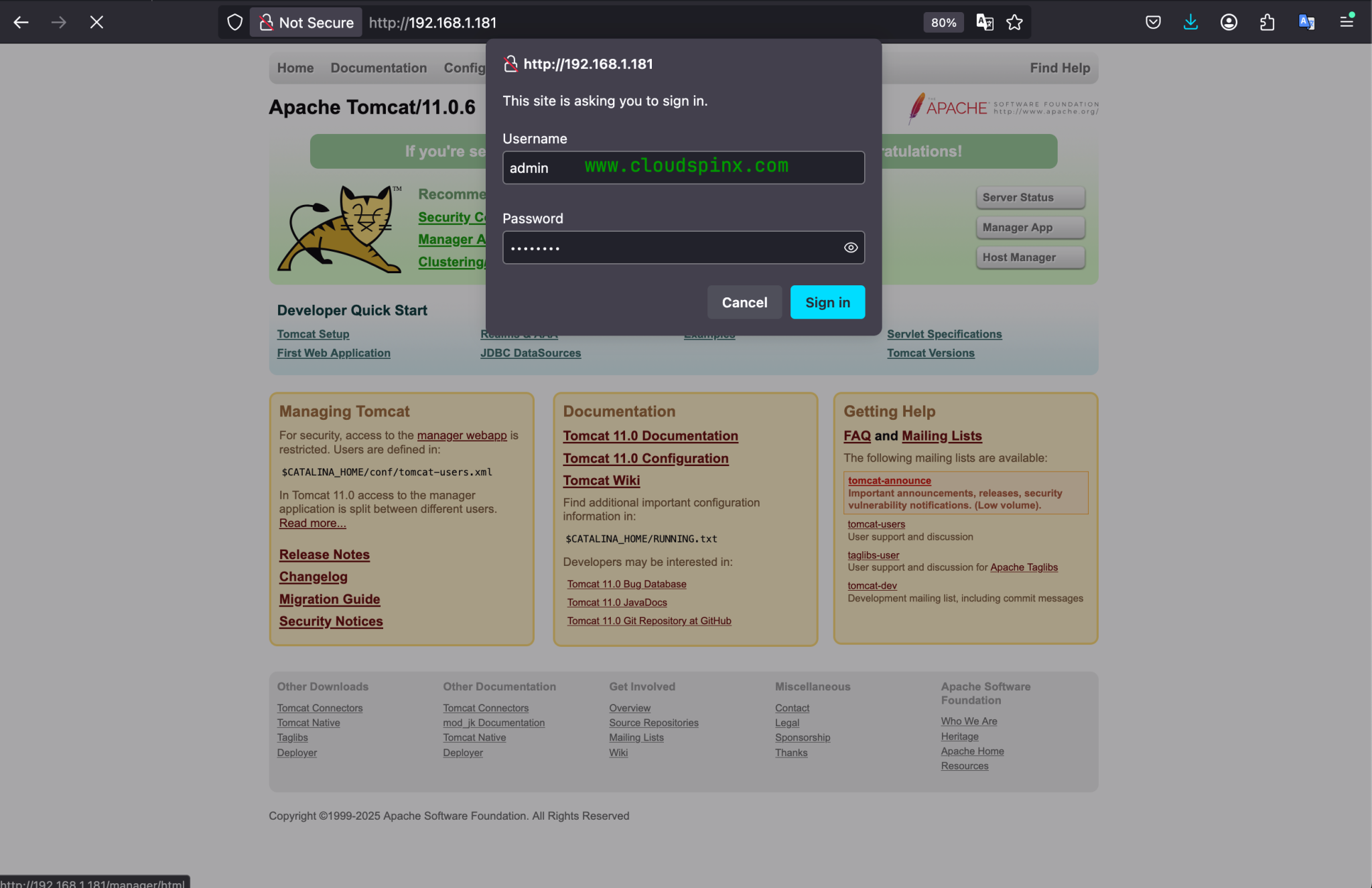Click the back navigation arrow
1372x888 pixels.
[21, 22]
